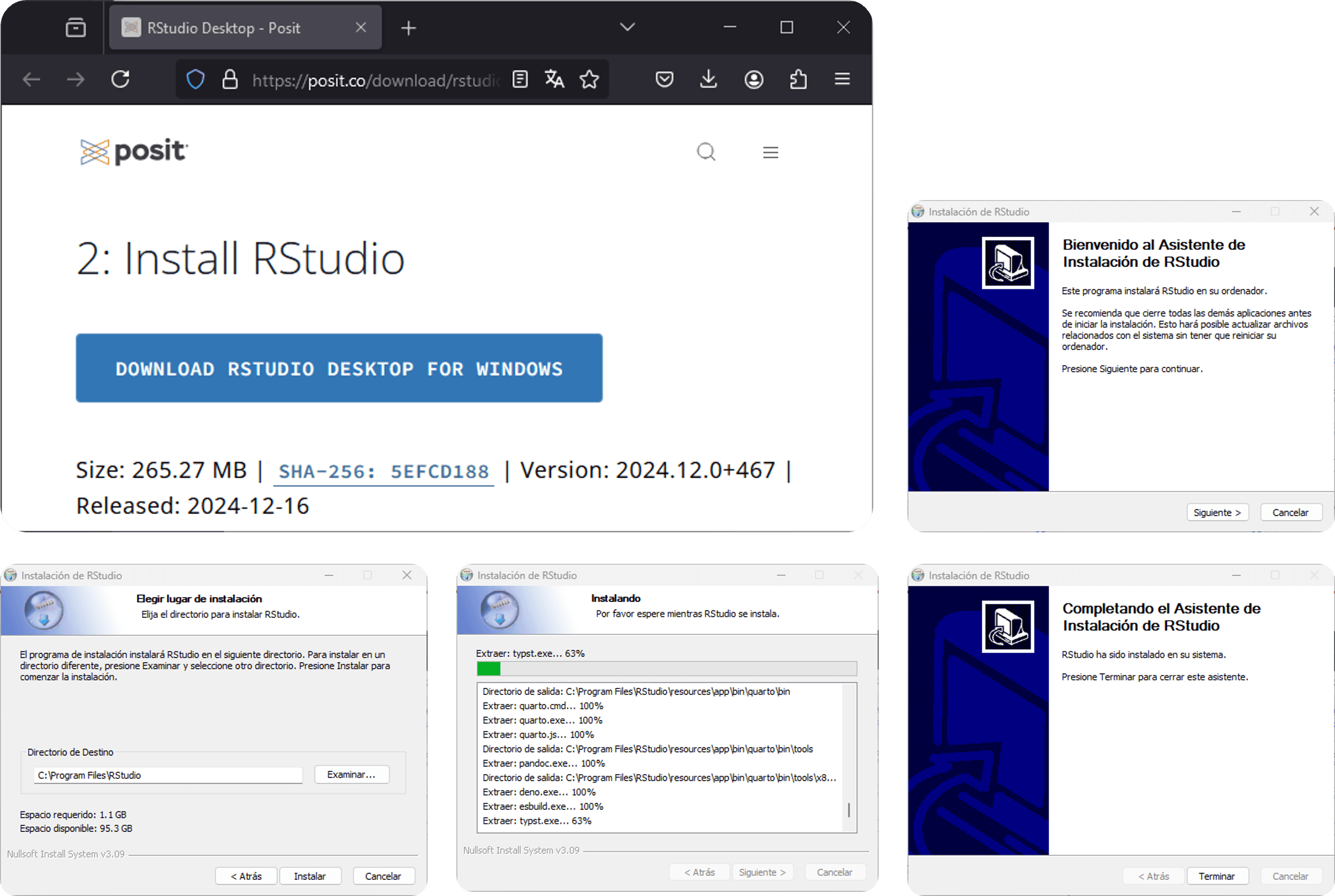Click Cancelar in the Elegir lugar window

[383, 876]
